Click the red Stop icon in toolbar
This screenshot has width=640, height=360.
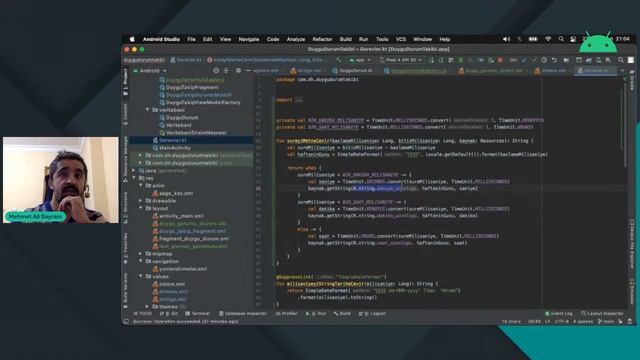500,60
